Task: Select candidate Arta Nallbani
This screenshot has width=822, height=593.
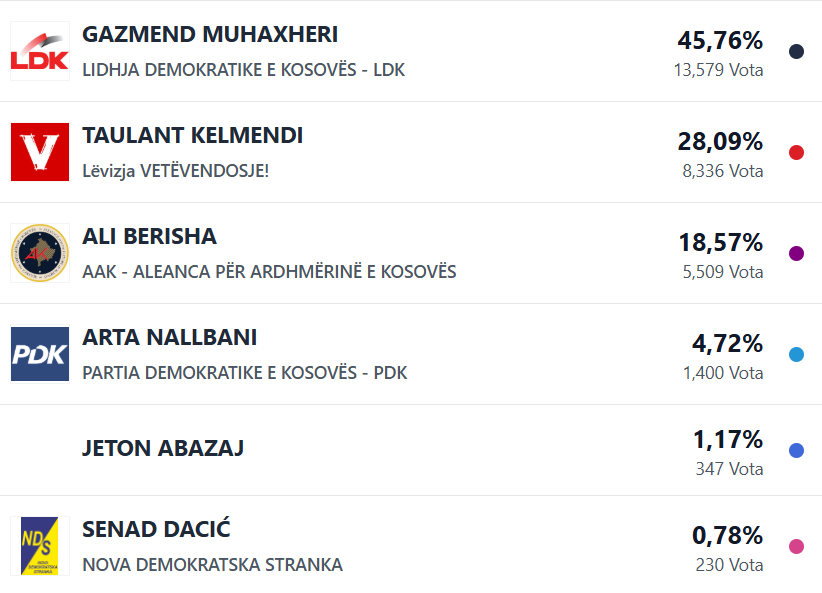Action: coord(169,338)
